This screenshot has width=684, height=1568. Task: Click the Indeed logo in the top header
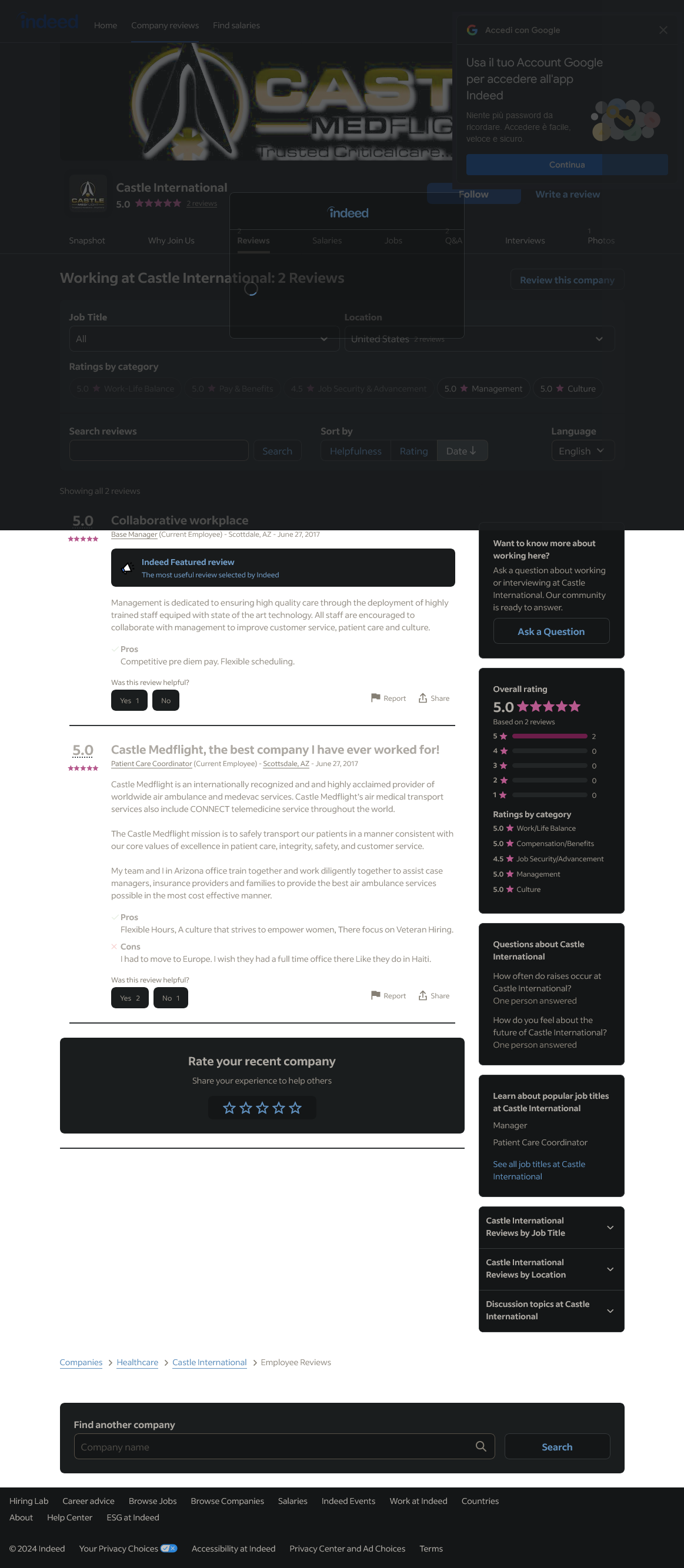click(49, 22)
